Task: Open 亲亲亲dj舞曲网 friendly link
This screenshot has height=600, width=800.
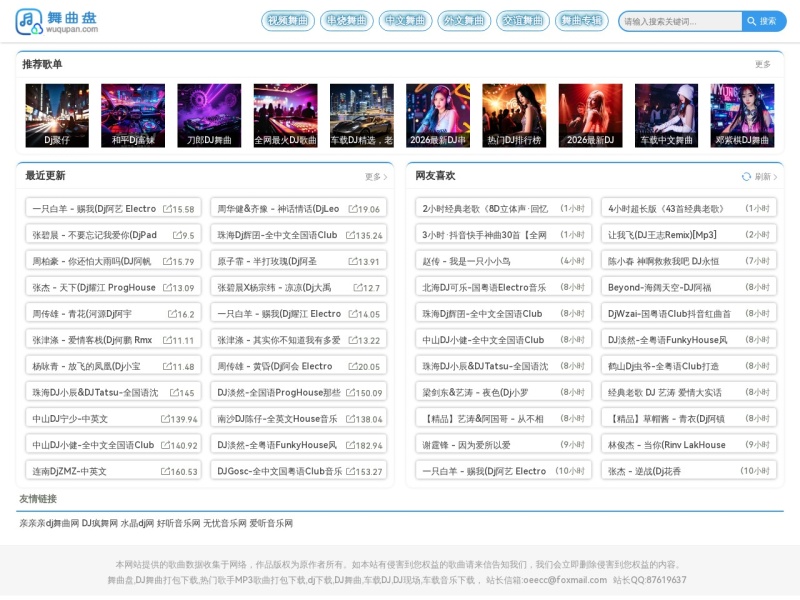Action: pos(49,523)
